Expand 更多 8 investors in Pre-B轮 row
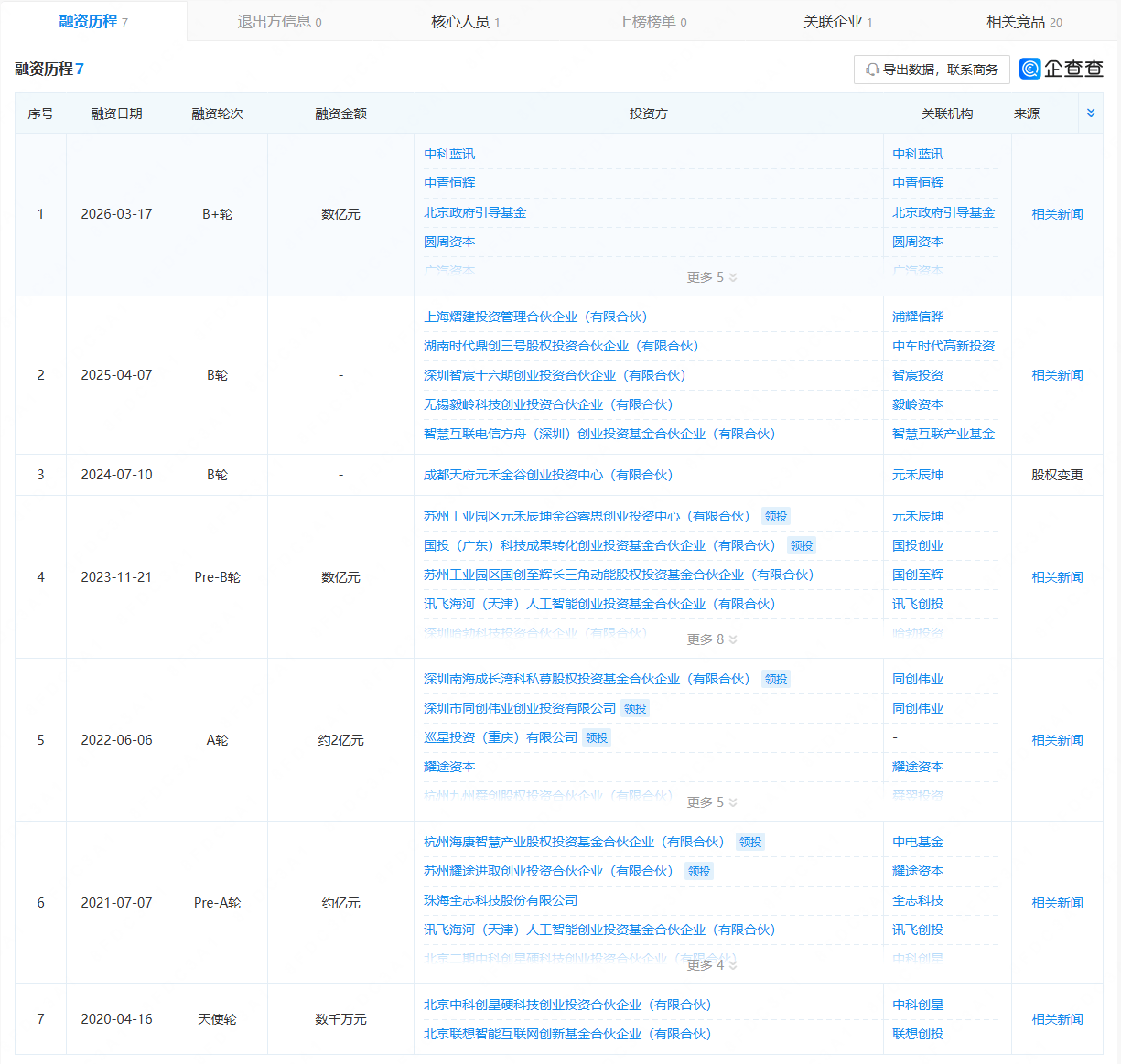Image resolution: width=1121 pixels, height=1064 pixels. coord(711,639)
